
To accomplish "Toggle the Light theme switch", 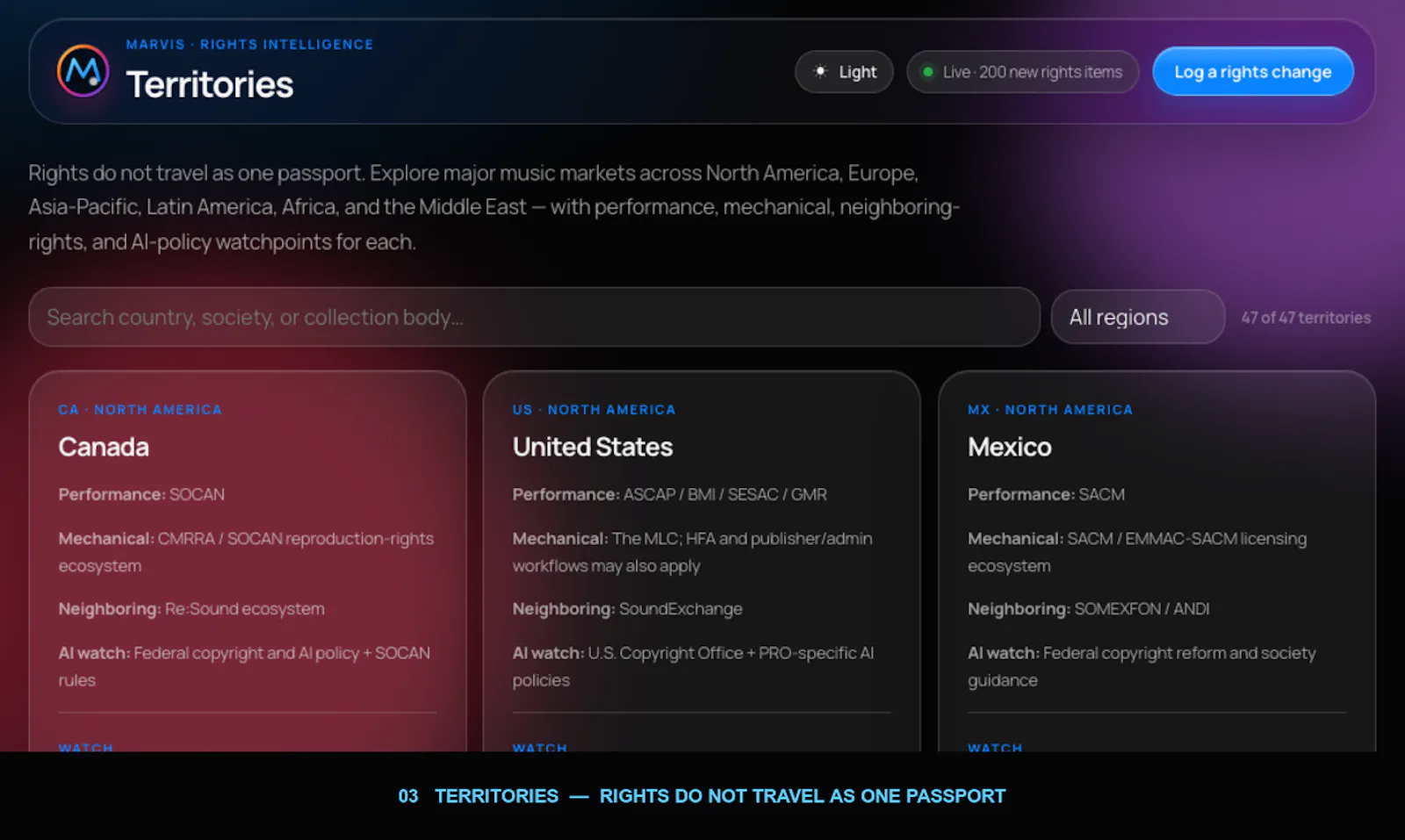I will pyautogui.click(x=844, y=72).
